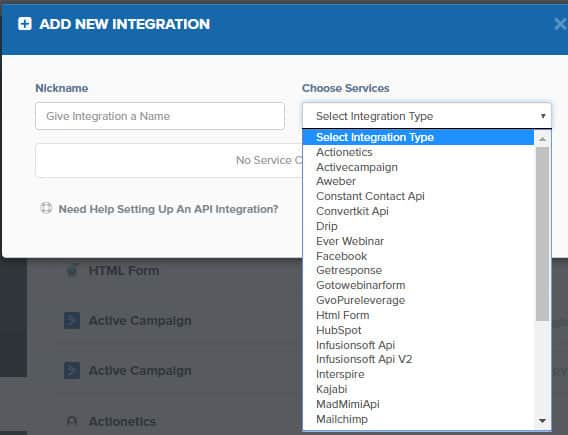Click the dropdown scrollbar thumb
Viewport: 568px width, 435px height.
542,234
